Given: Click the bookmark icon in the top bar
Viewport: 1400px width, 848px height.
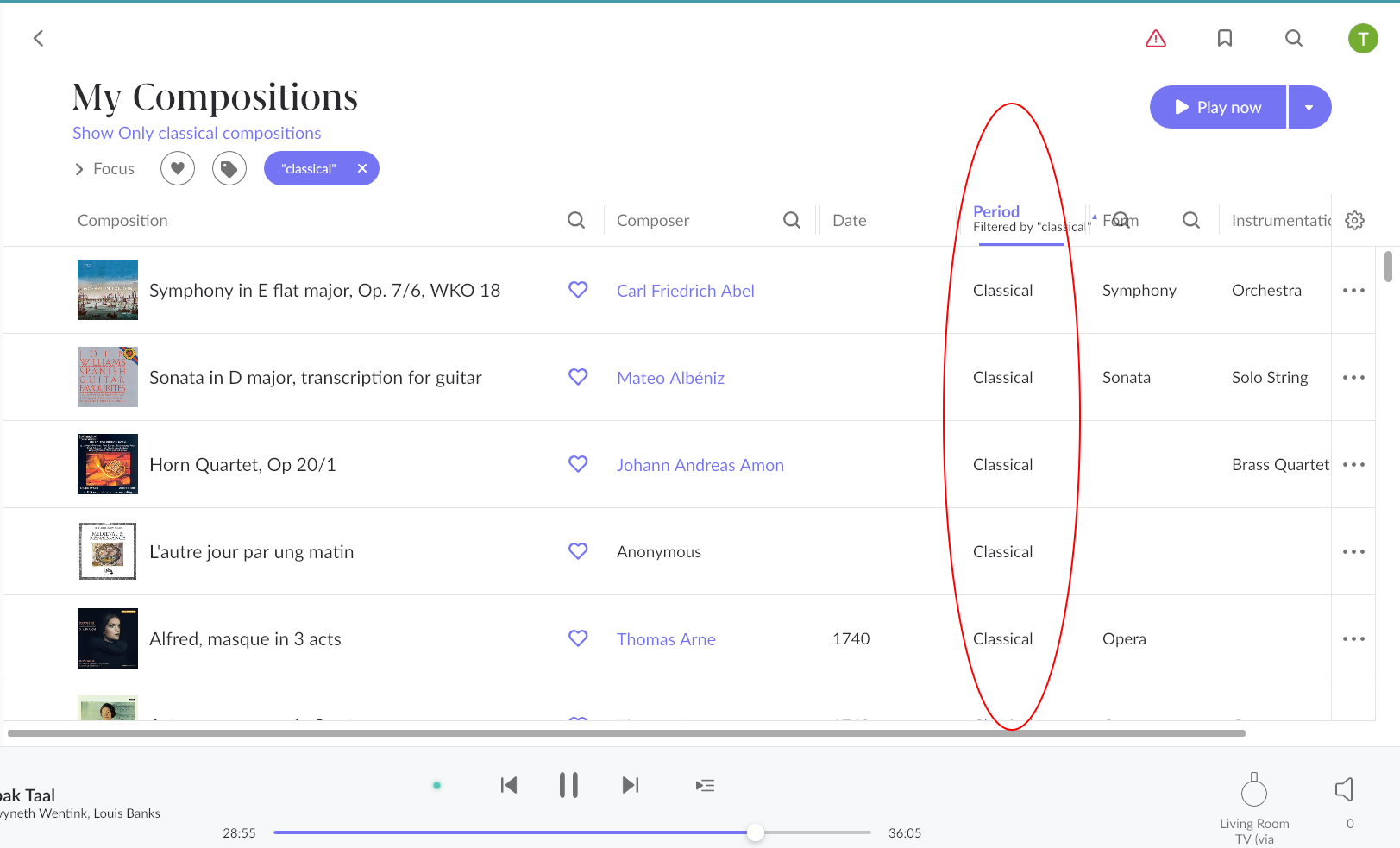Looking at the screenshot, I should pyautogui.click(x=1225, y=38).
